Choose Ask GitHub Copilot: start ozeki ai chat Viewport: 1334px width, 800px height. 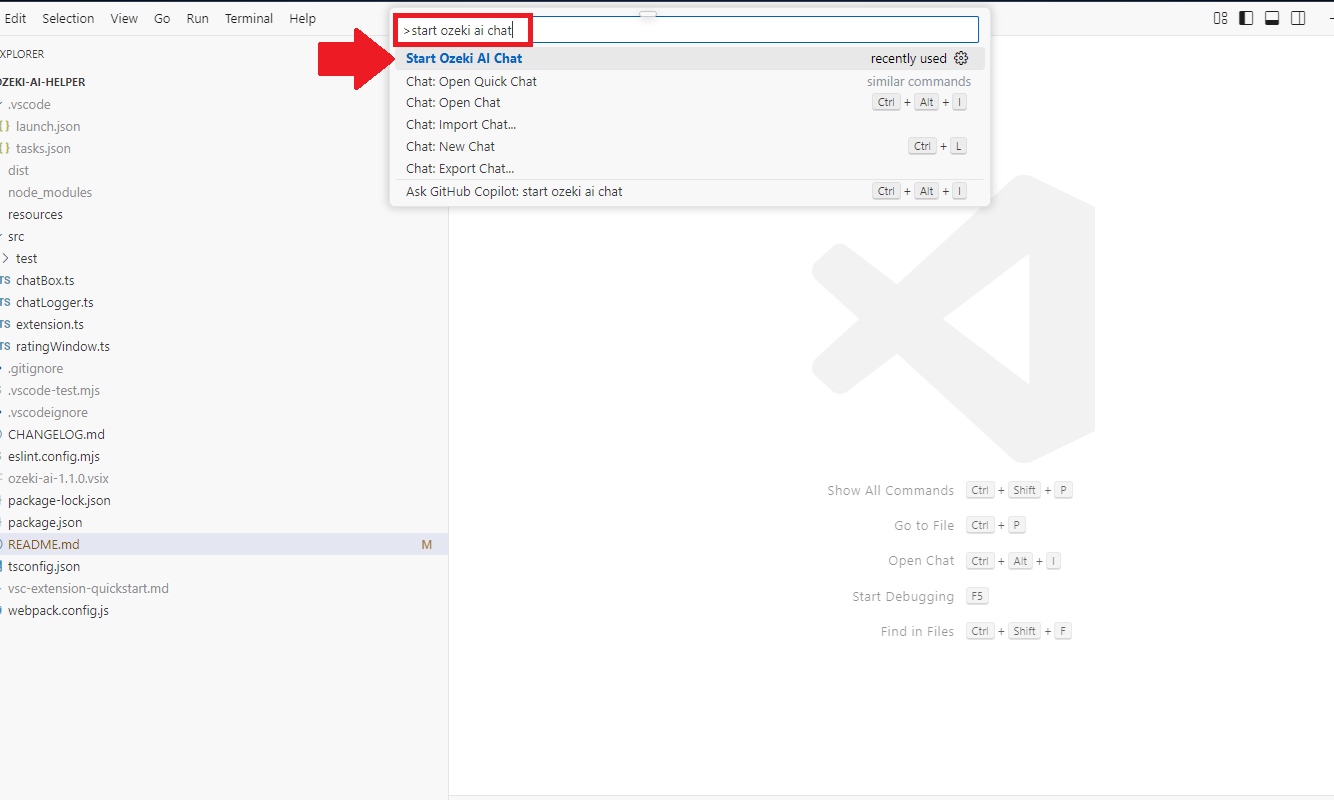[690, 191]
